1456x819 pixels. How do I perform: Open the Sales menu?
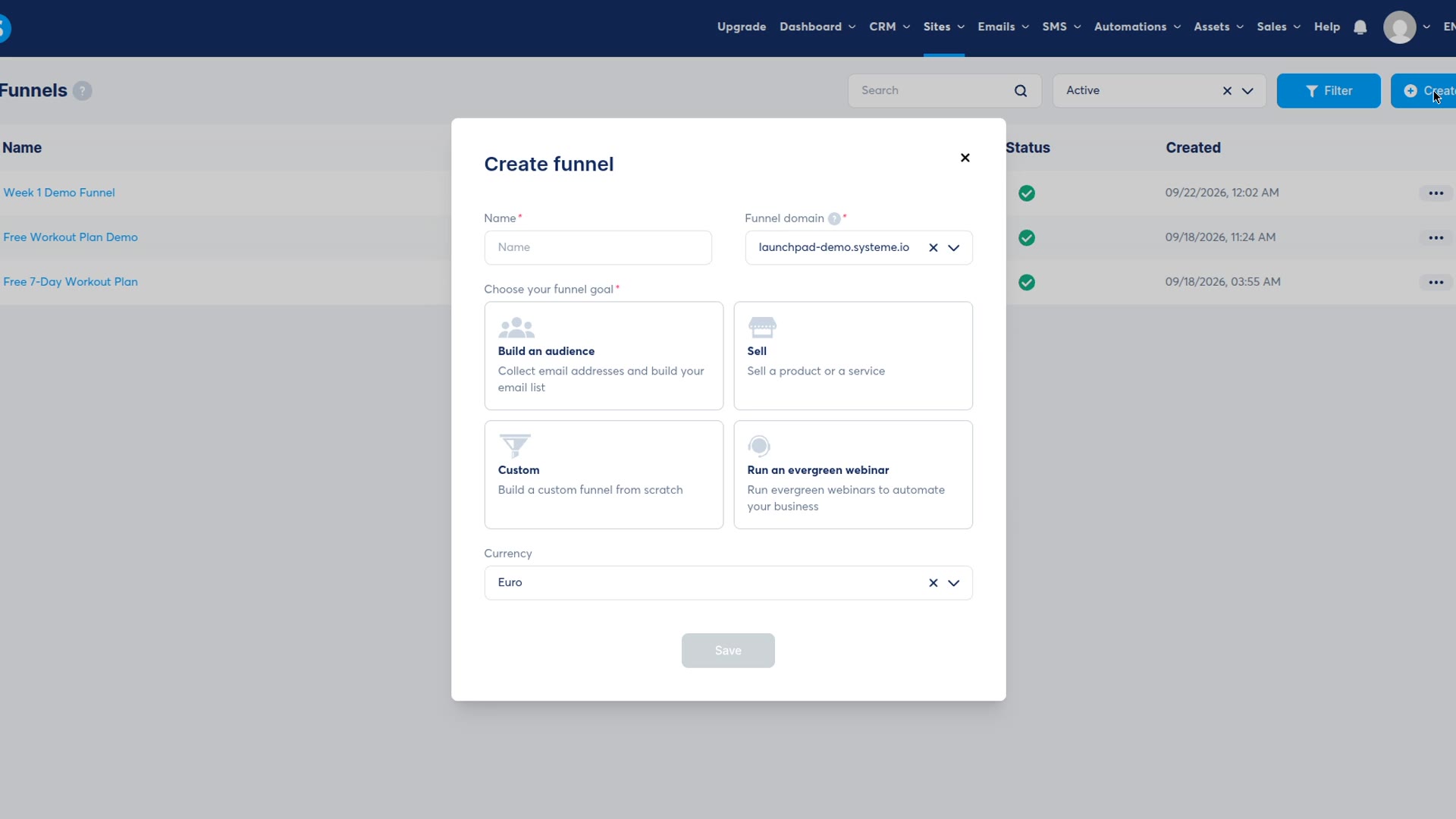1279,27
